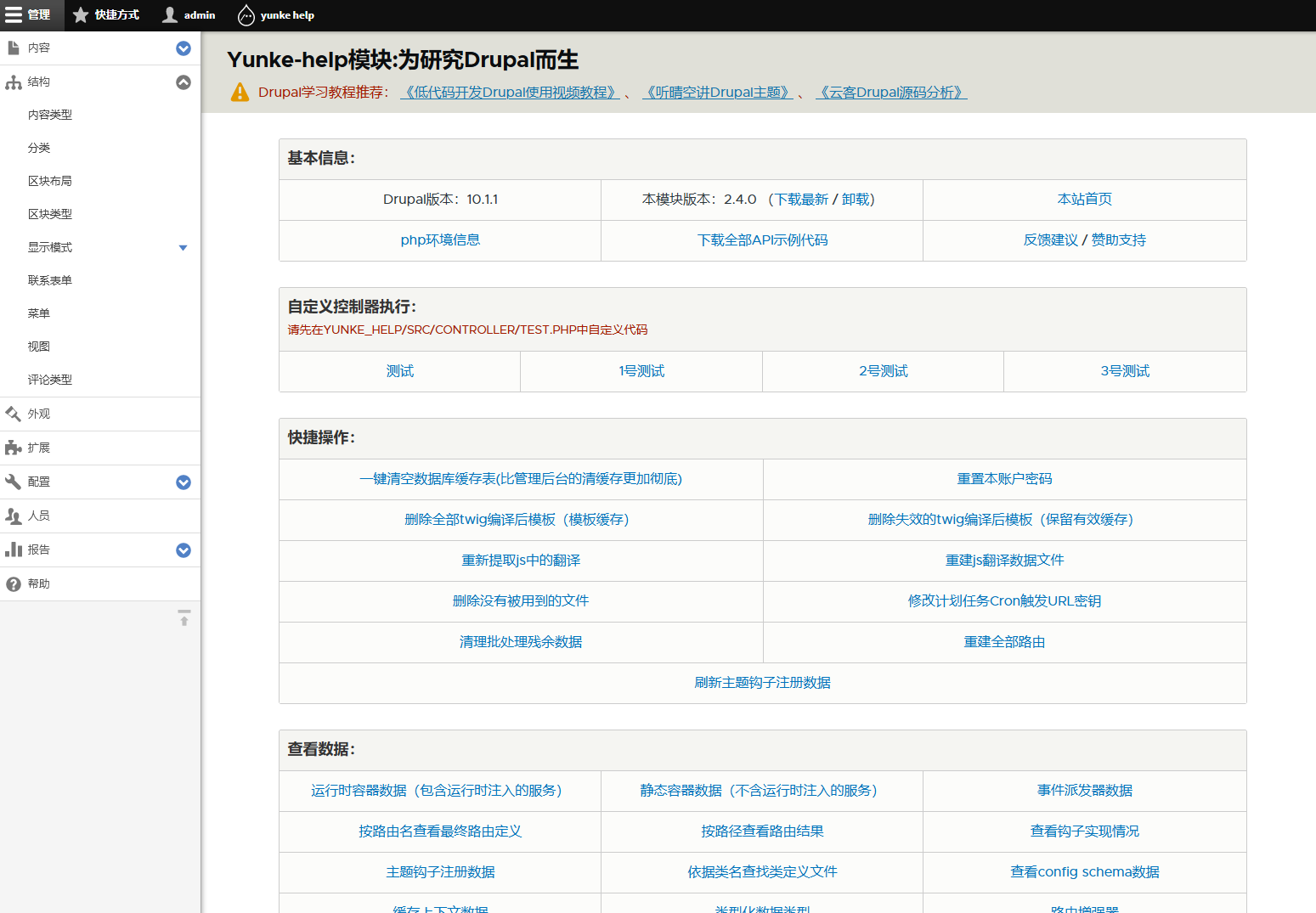Click 重建js翻译数据文件
Viewport: 1316px width, 913px height.
(x=1004, y=561)
